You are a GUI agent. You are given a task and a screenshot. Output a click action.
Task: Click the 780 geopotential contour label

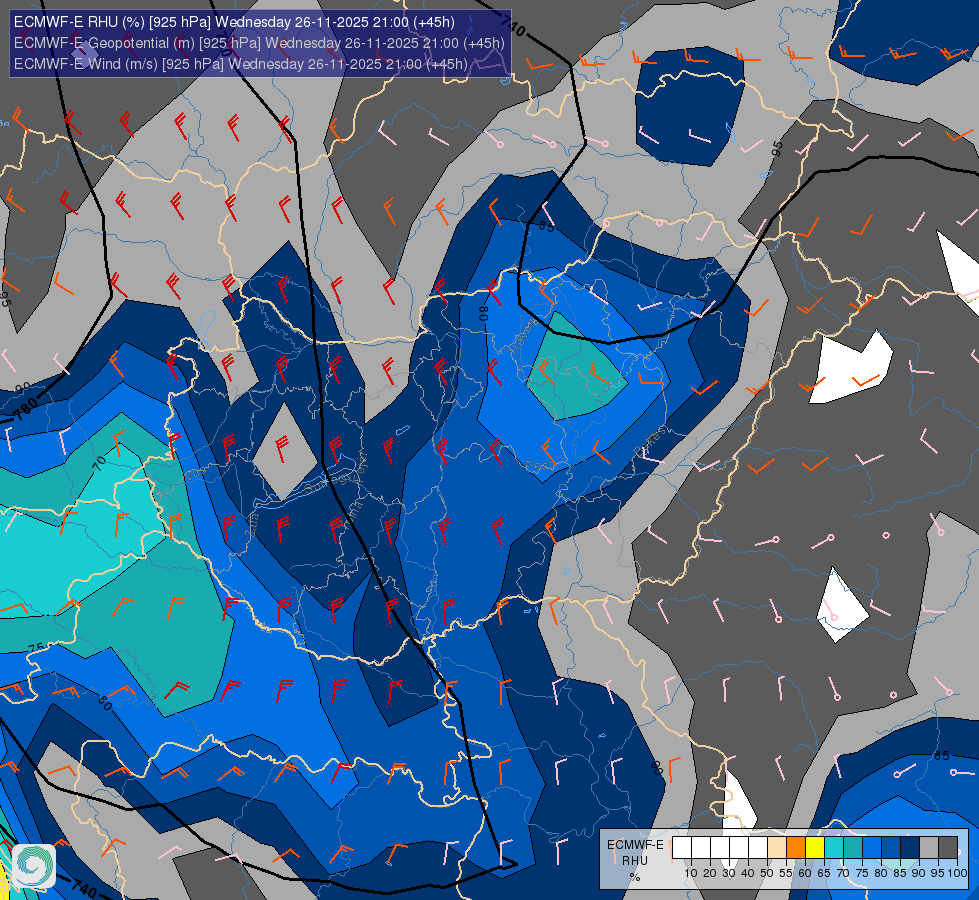tap(26, 409)
